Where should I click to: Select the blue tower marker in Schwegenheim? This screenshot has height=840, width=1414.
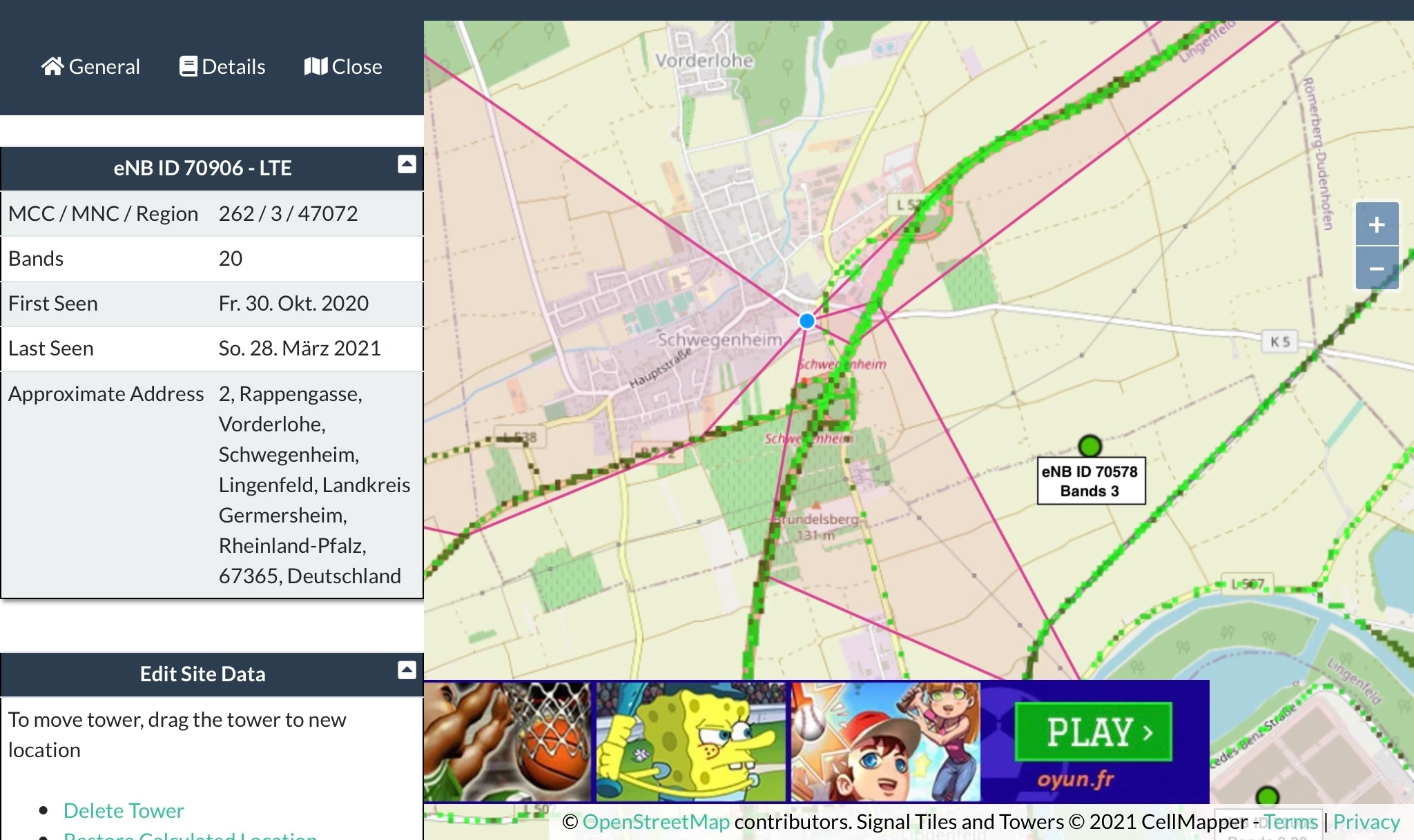coord(806,321)
